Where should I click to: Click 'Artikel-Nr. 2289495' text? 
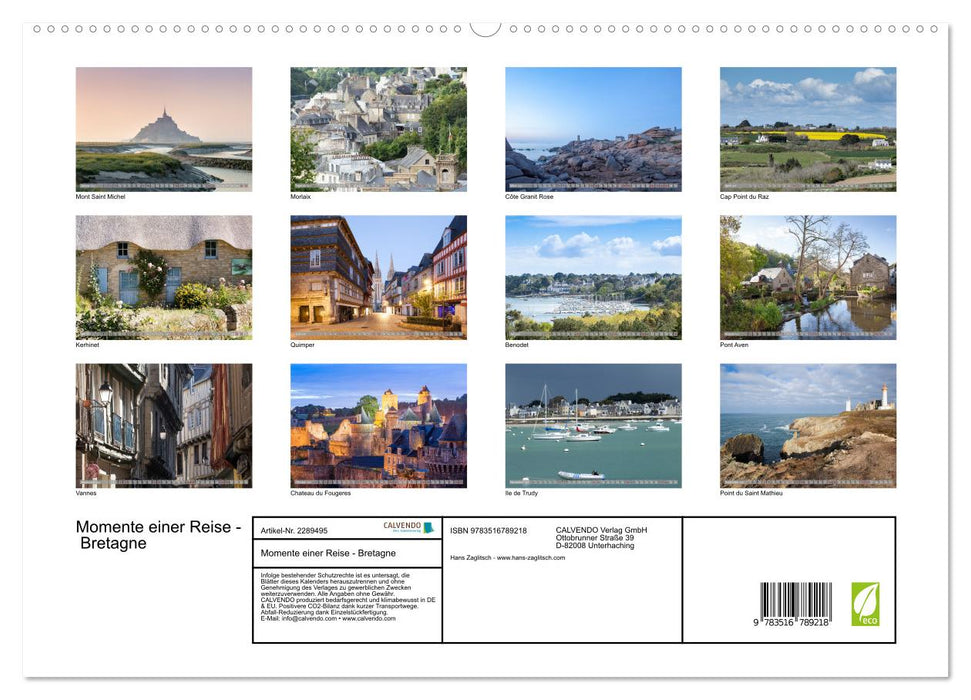coord(294,531)
